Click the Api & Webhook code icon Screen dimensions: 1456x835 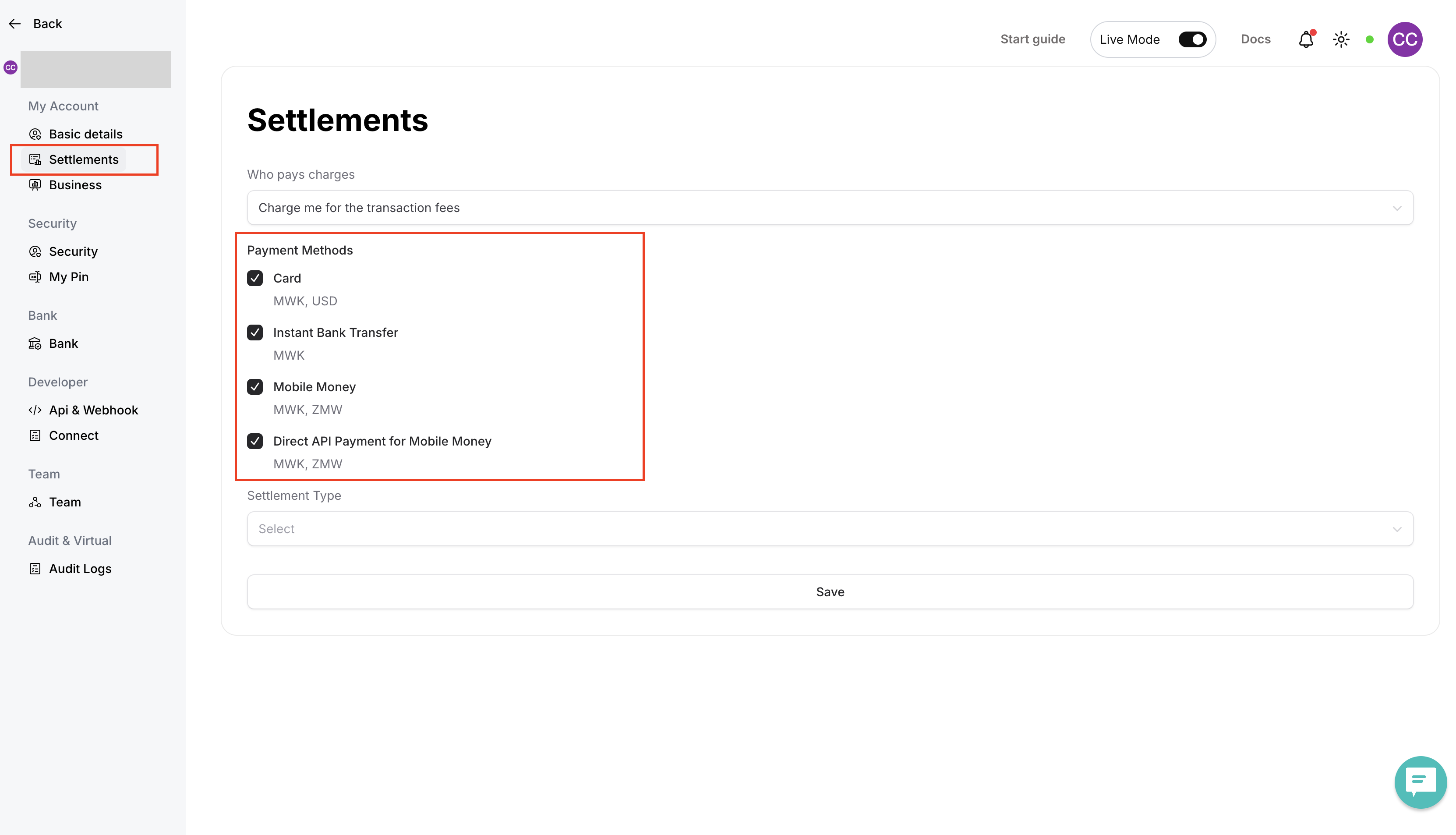(x=35, y=410)
